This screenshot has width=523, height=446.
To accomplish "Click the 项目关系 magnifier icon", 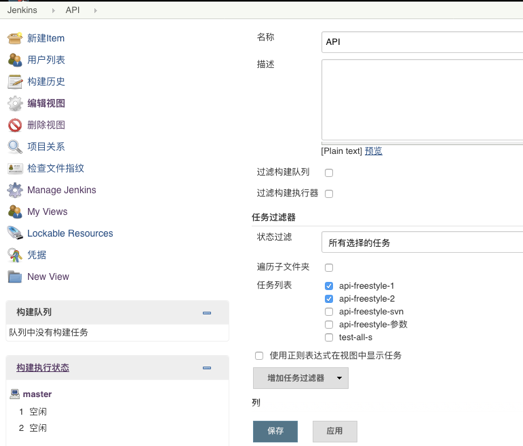I will pyautogui.click(x=15, y=147).
